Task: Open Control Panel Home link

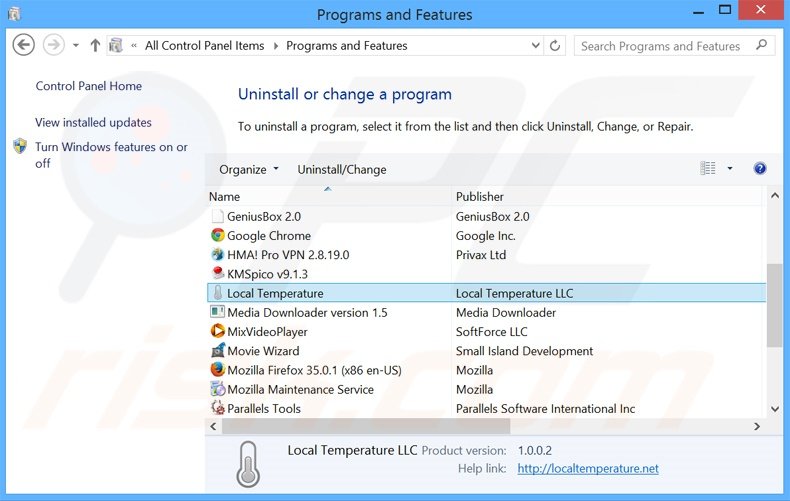Action: coord(89,86)
